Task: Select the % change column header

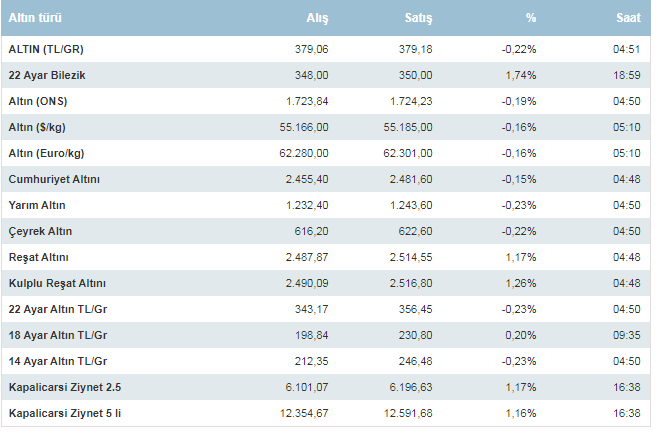Action: tap(531, 18)
